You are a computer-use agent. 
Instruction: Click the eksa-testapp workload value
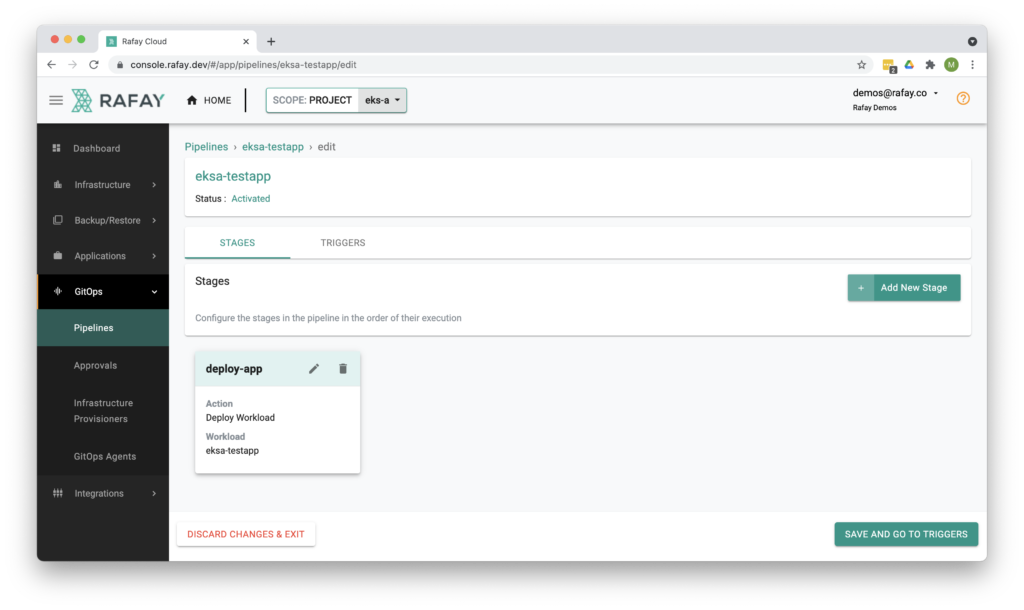[232, 451]
